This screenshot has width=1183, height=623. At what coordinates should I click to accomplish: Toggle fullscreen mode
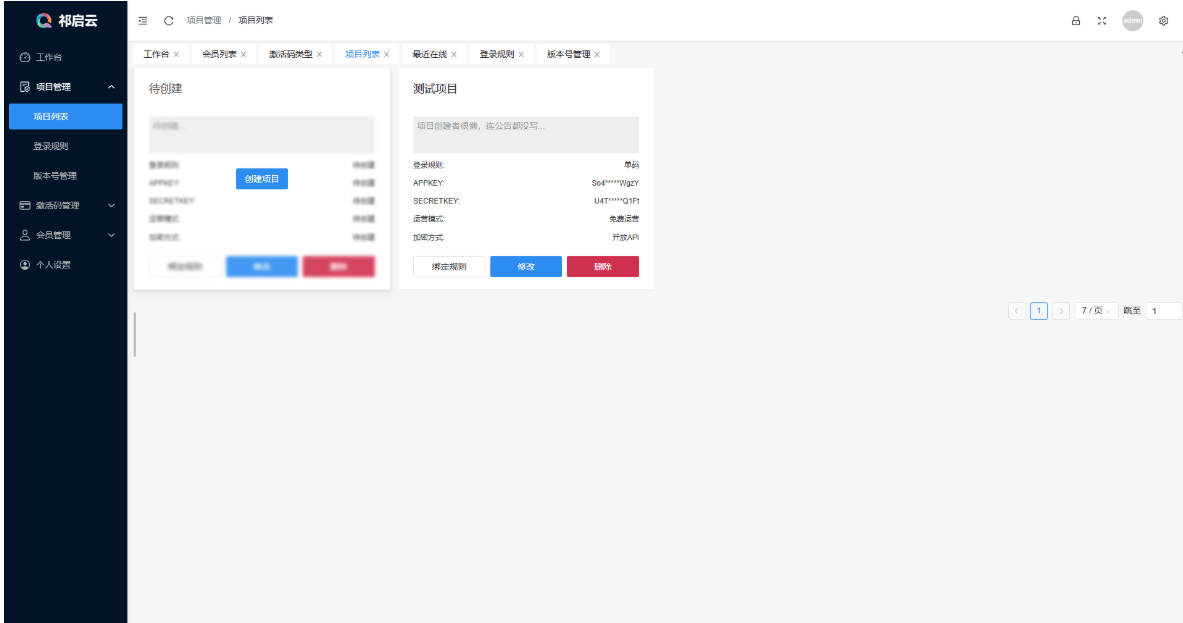click(x=1102, y=20)
